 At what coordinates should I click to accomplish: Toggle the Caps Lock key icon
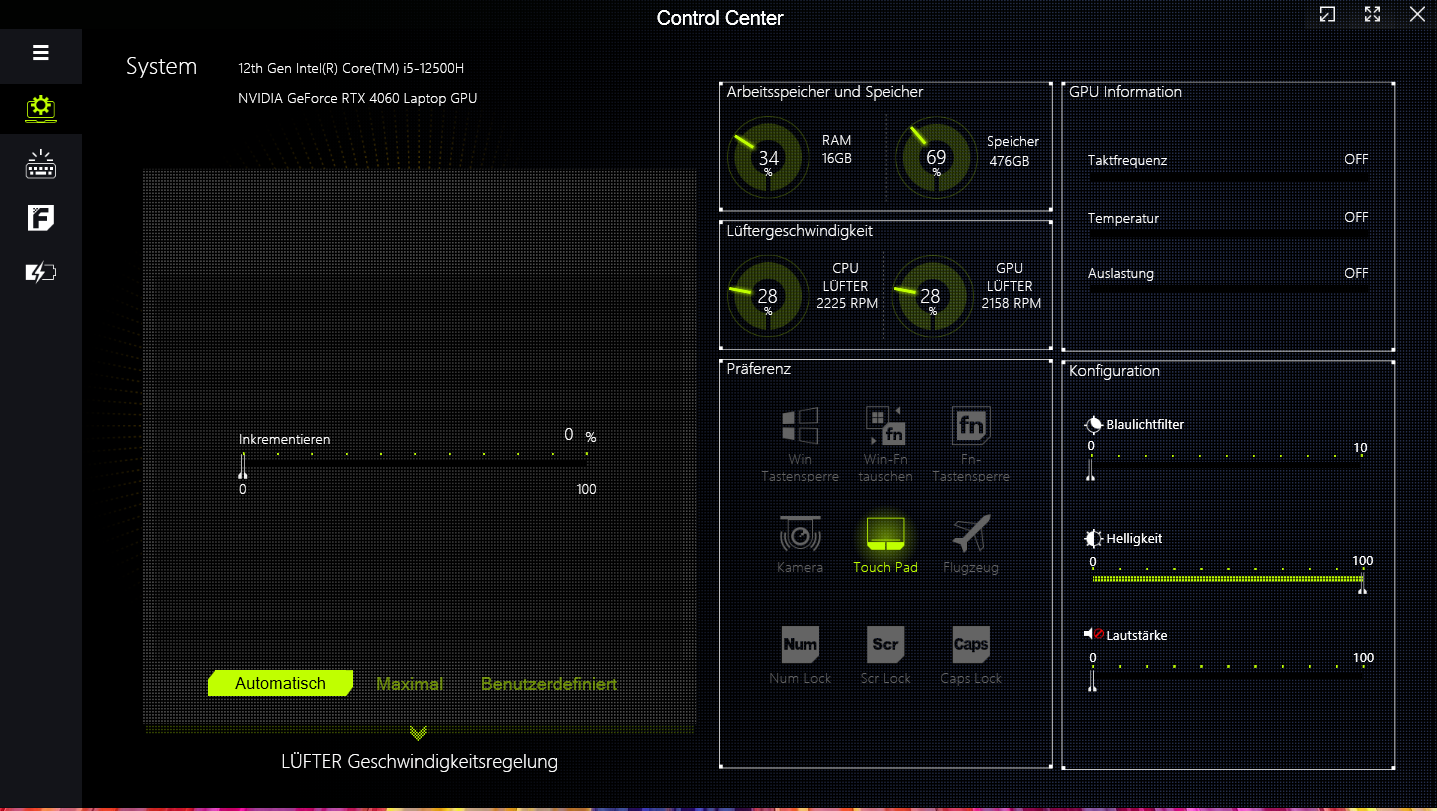[x=971, y=645]
